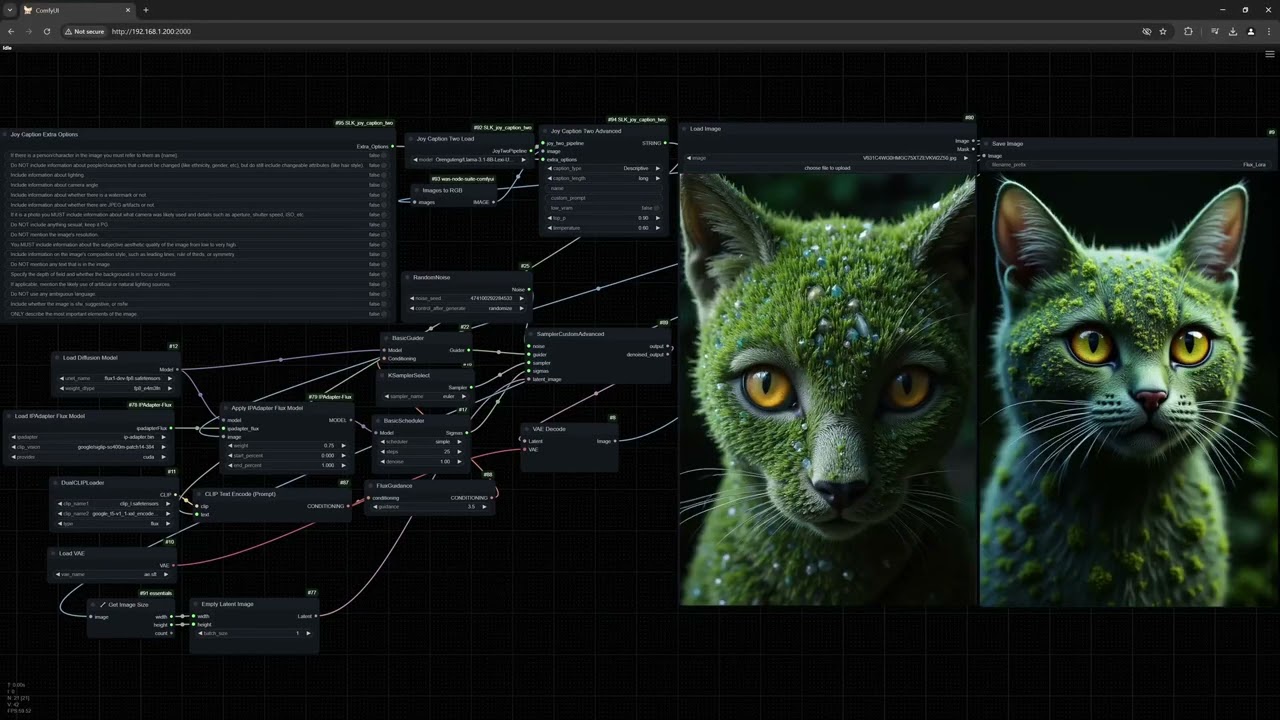Collapse the Get Image Size node
This screenshot has height=720, width=1280.
tap(93, 604)
